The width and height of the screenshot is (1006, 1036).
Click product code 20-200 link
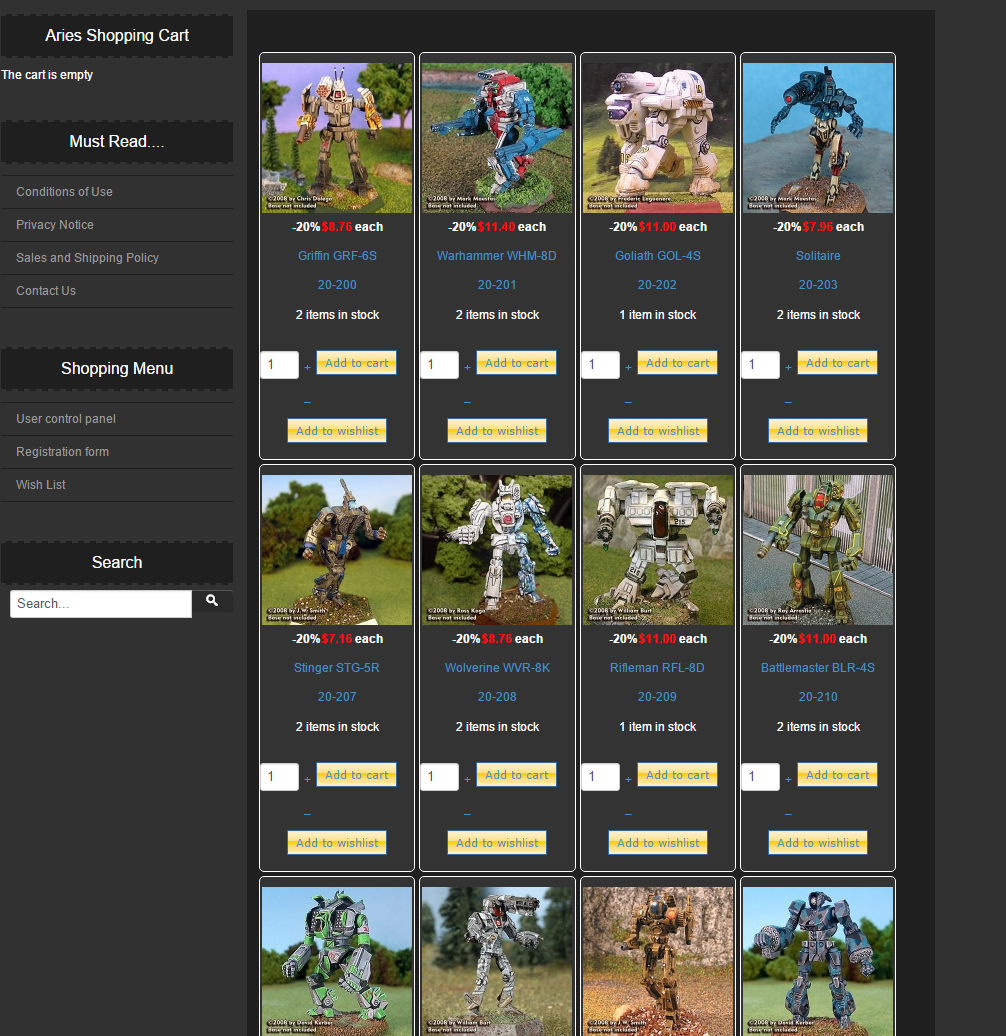tap(337, 285)
